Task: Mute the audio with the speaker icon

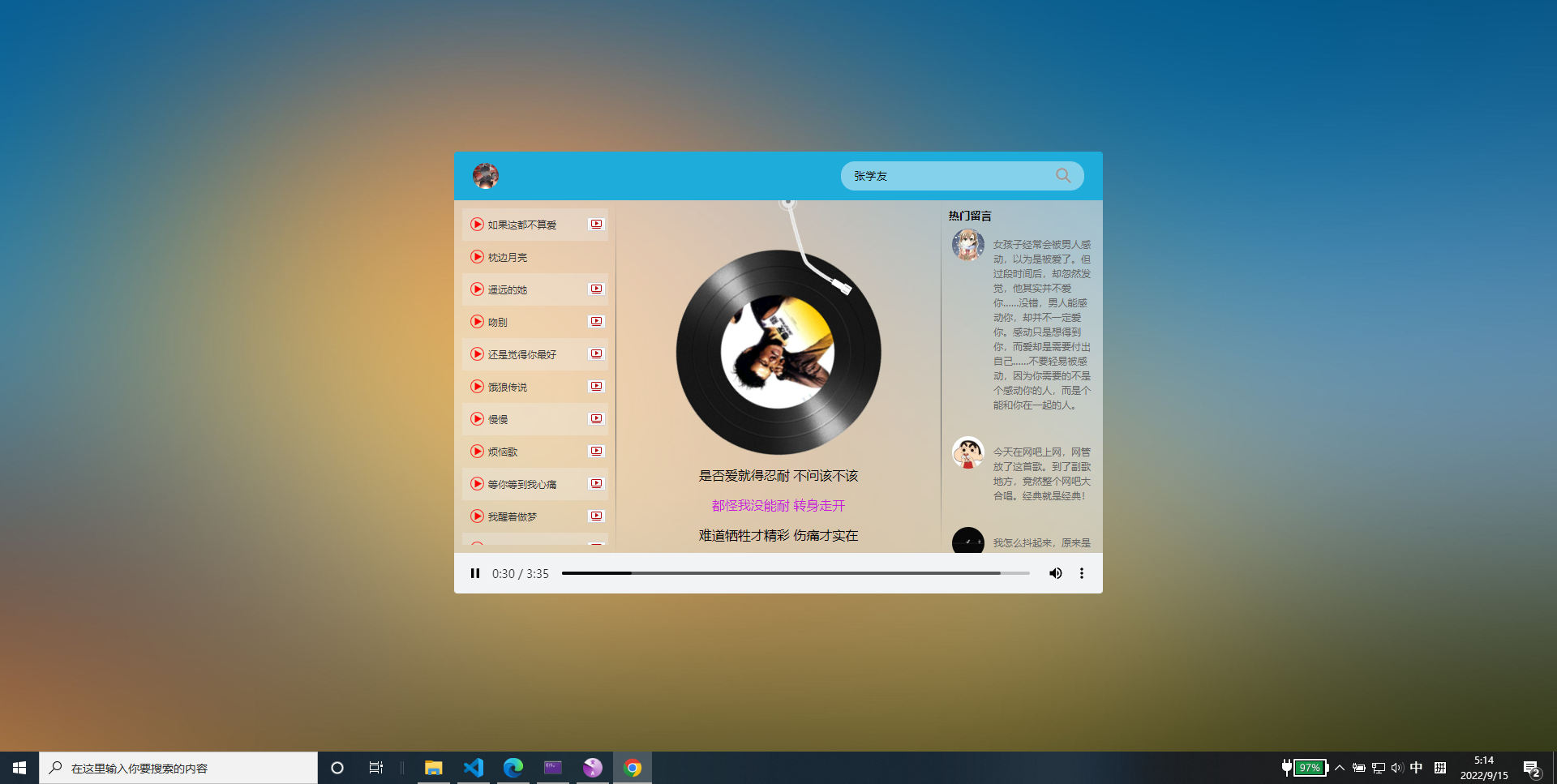Action: coord(1055,573)
